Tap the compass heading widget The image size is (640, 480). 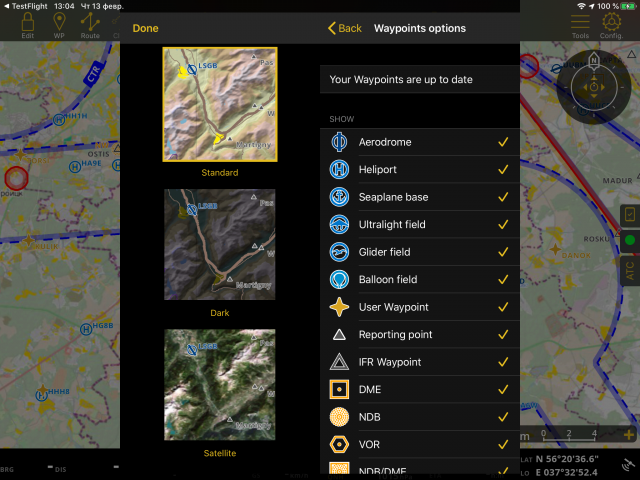(594, 87)
